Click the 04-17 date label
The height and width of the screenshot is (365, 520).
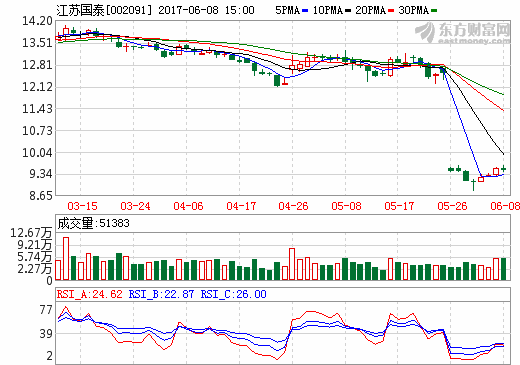(x=241, y=206)
